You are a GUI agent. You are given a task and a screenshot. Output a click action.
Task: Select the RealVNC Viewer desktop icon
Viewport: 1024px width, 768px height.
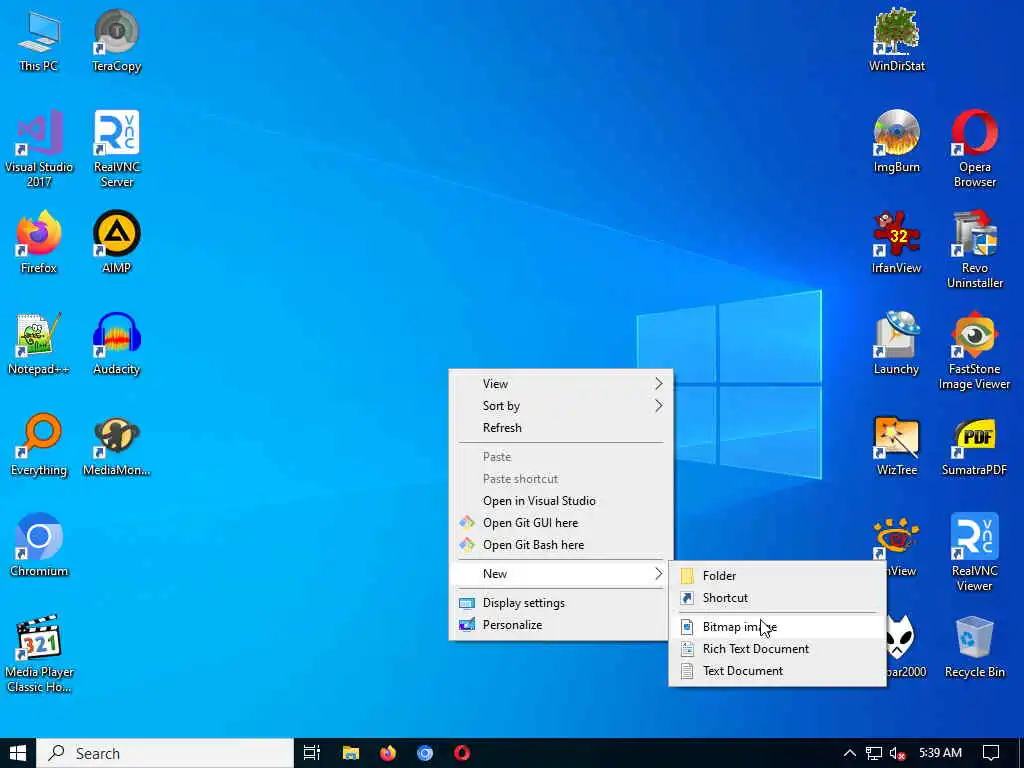pyautogui.click(x=974, y=552)
